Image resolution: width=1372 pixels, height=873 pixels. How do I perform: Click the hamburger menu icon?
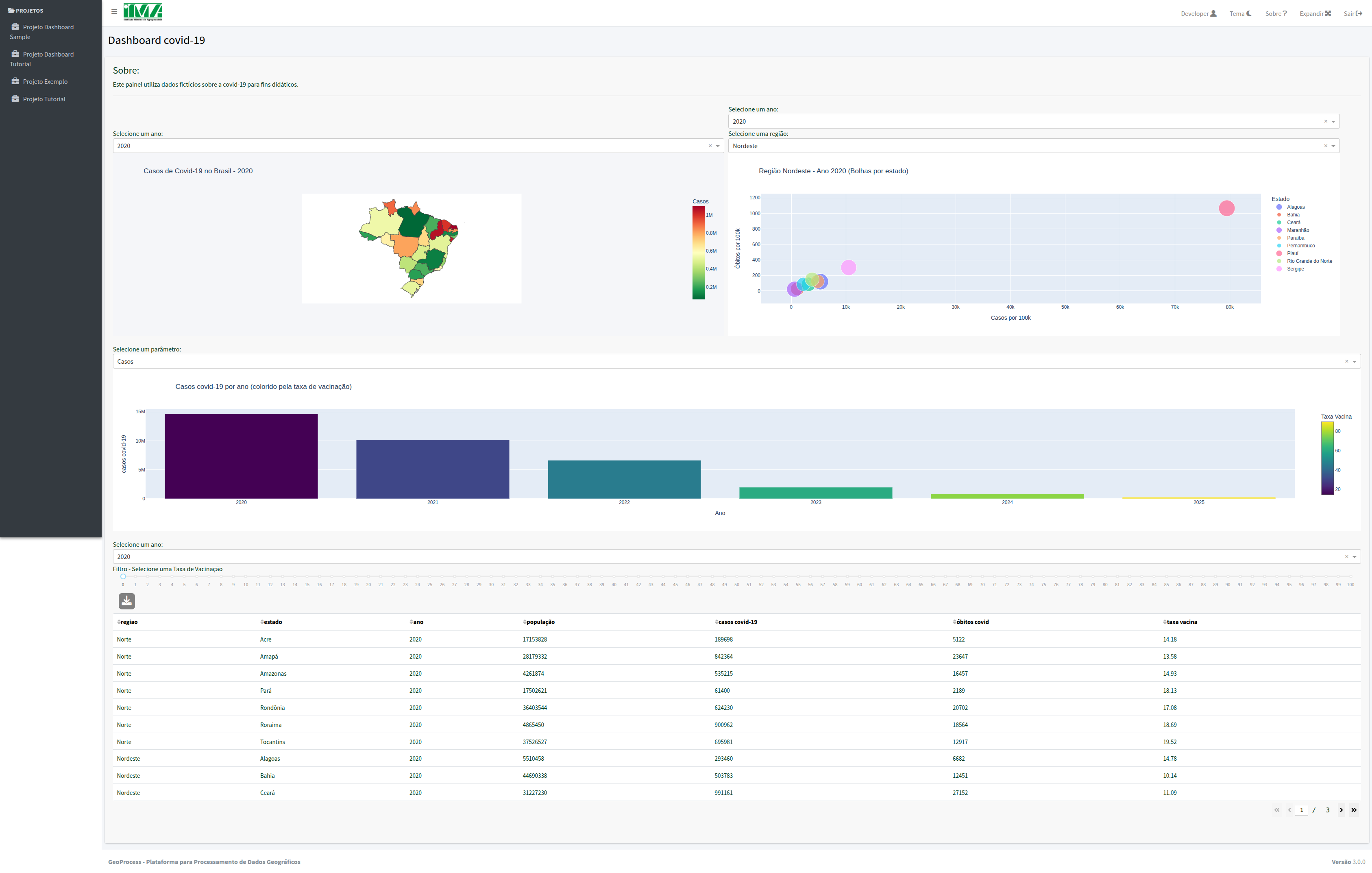coord(114,11)
